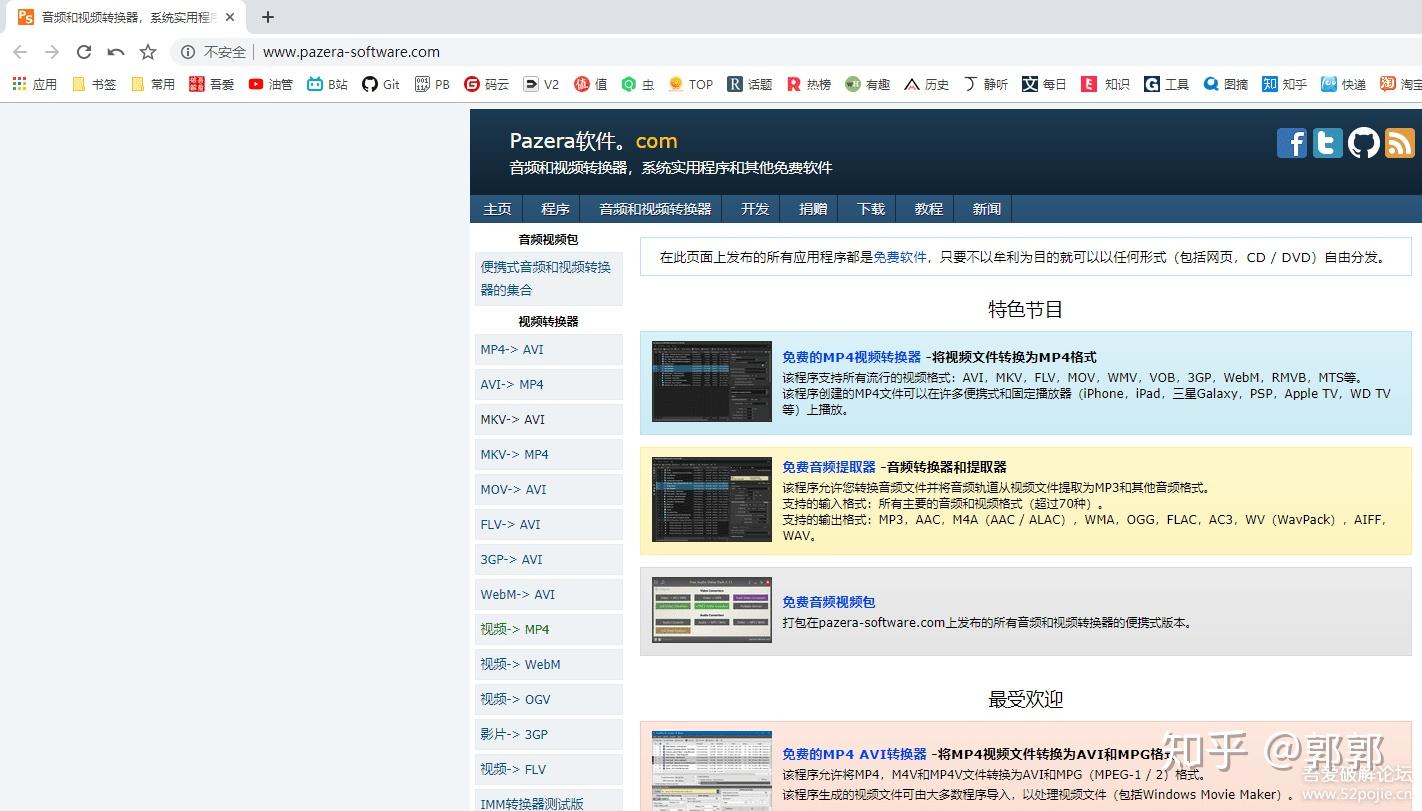Image resolution: width=1422 pixels, height=811 pixels.
Task: Open the 吾爱 bookmark
Action: click(212, 84)
